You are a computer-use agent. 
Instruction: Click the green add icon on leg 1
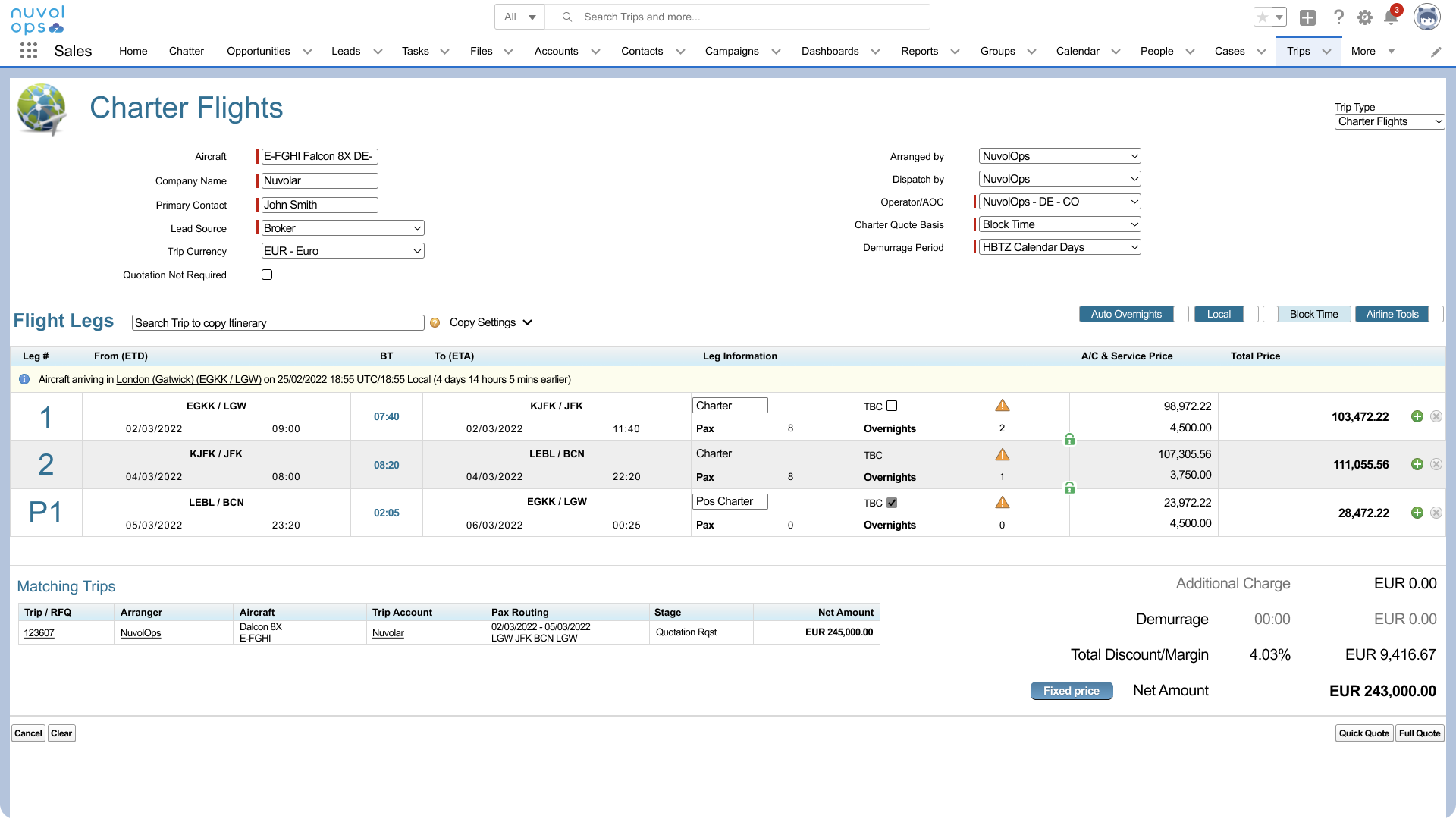pyautogui.click(x=1417, y=416)
